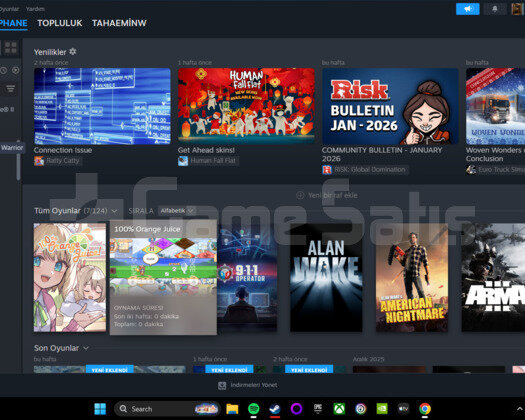Open the Woven Wonders Conclusion news title
This screenshot has width=525, height=420.
495,154
